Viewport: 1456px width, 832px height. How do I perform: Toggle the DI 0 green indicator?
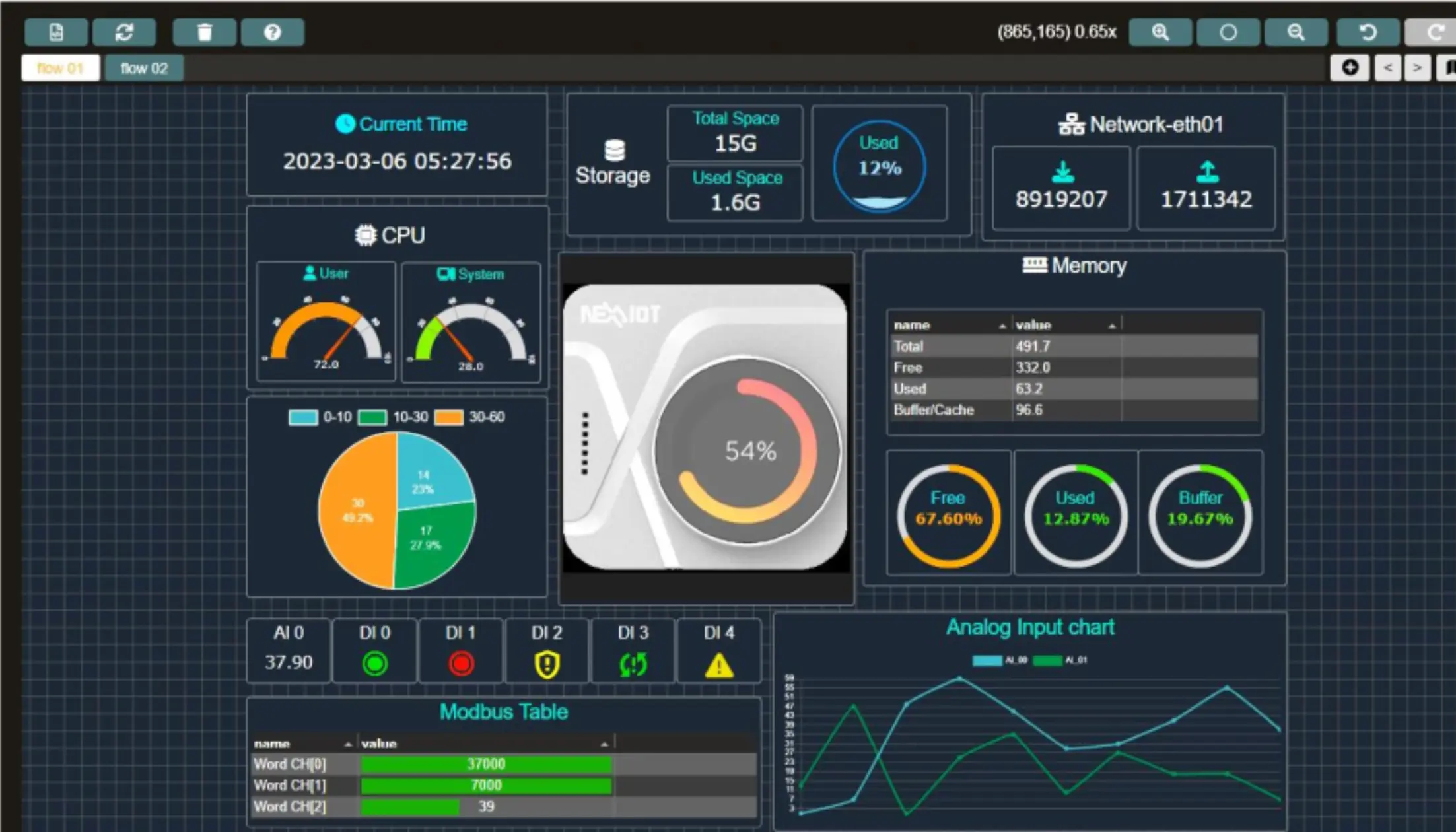[x=375, y=664]
